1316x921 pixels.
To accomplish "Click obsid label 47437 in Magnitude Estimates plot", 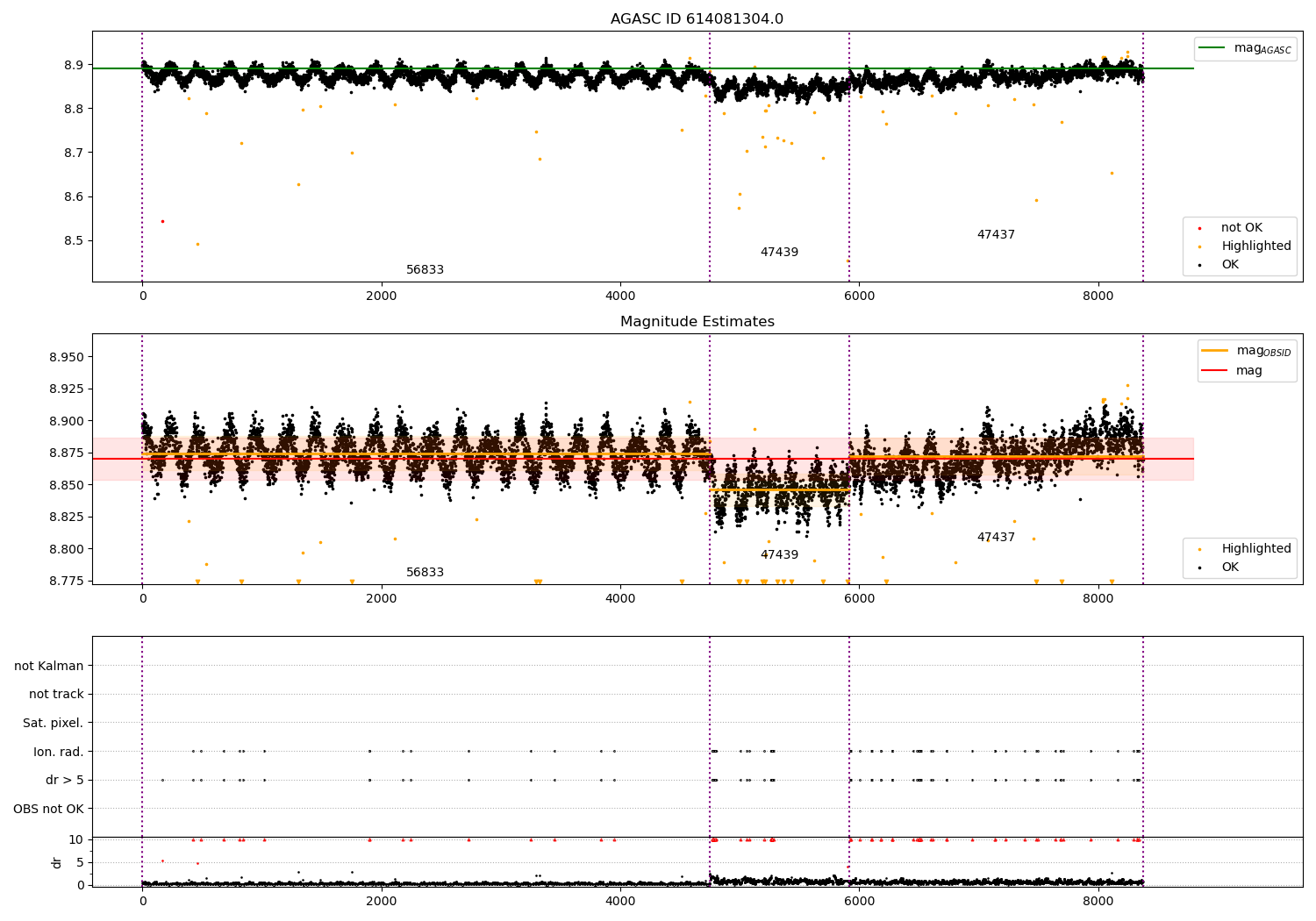I will click(x=996, y=538).
